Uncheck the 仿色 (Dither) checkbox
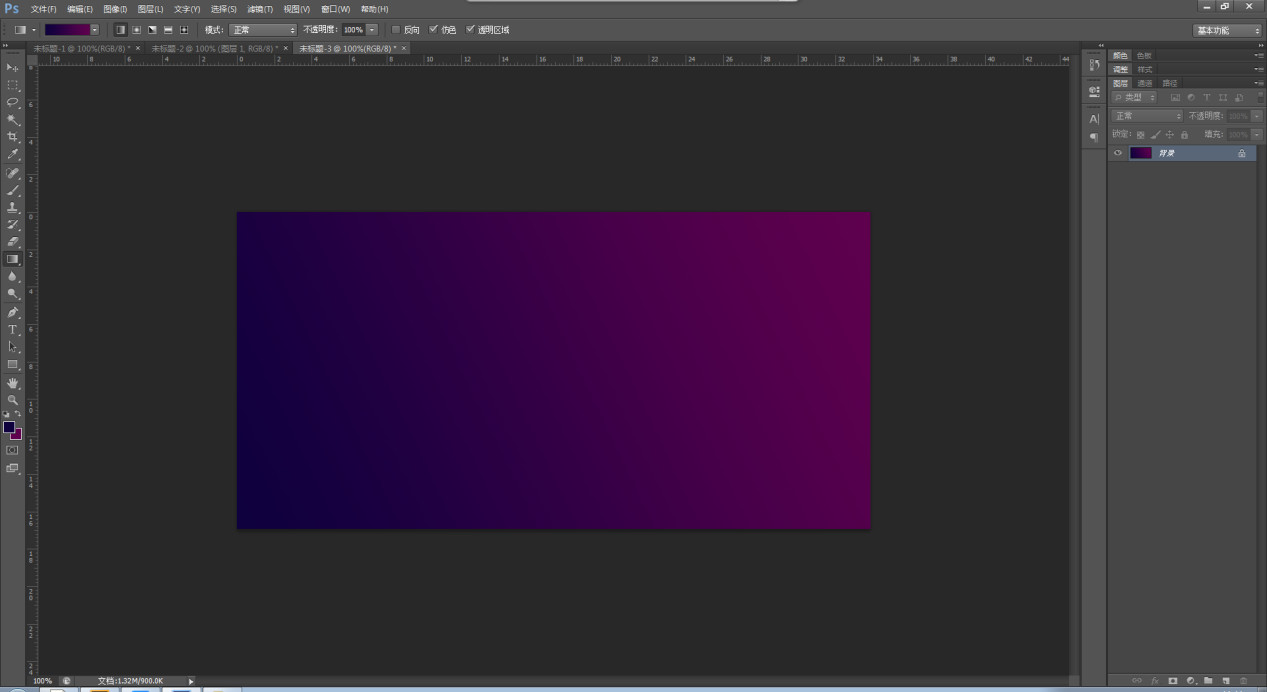1267x692 pixels. [433, 30]
